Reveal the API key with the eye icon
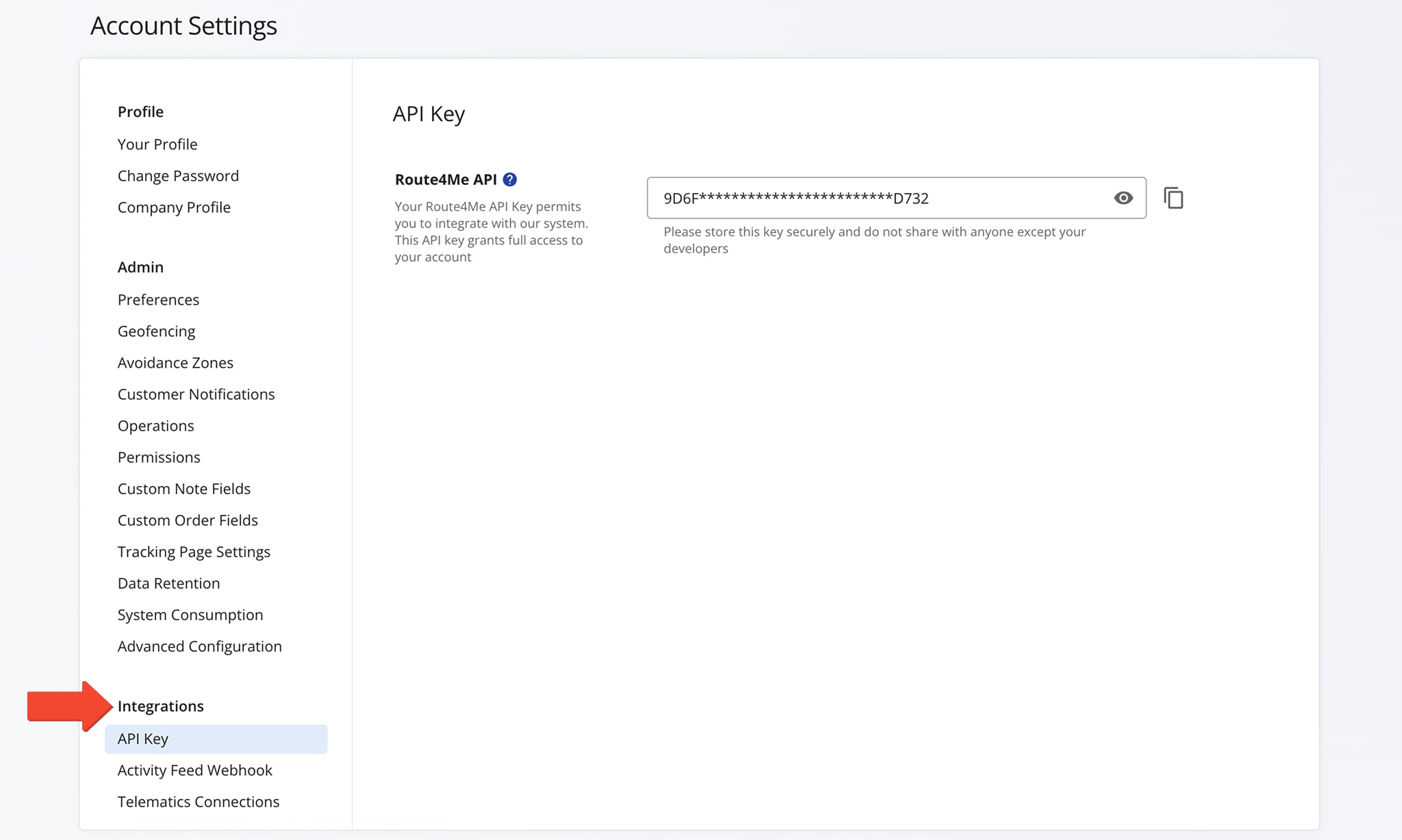Image resolution: width=1402 pixels, height=840 pixels. (x=1123, y=198)
